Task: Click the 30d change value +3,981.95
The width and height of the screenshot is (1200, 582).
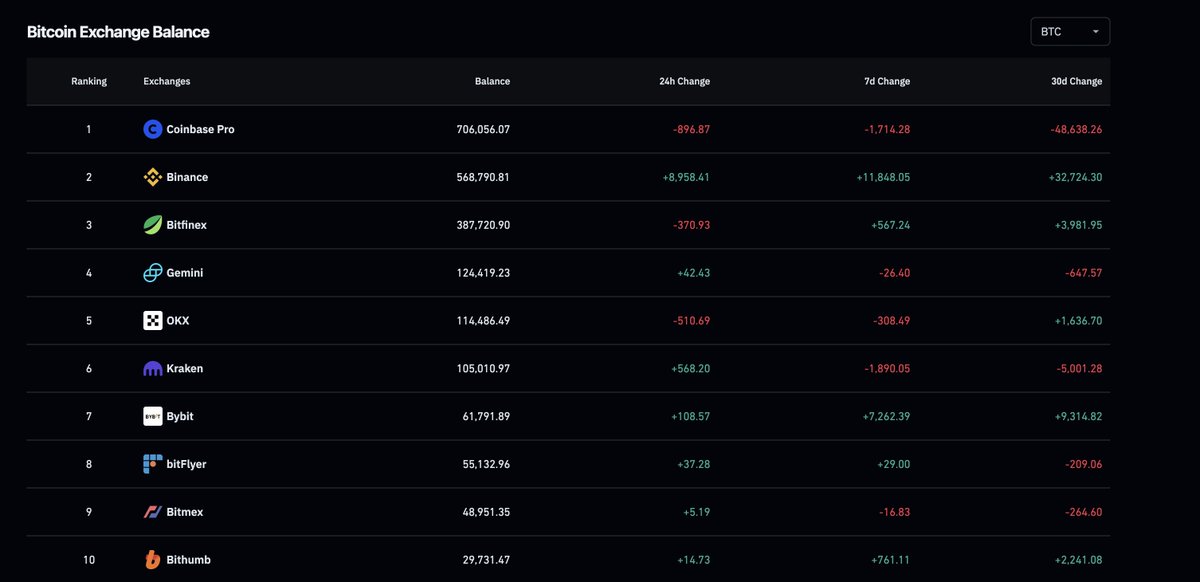Action: 1078,225
